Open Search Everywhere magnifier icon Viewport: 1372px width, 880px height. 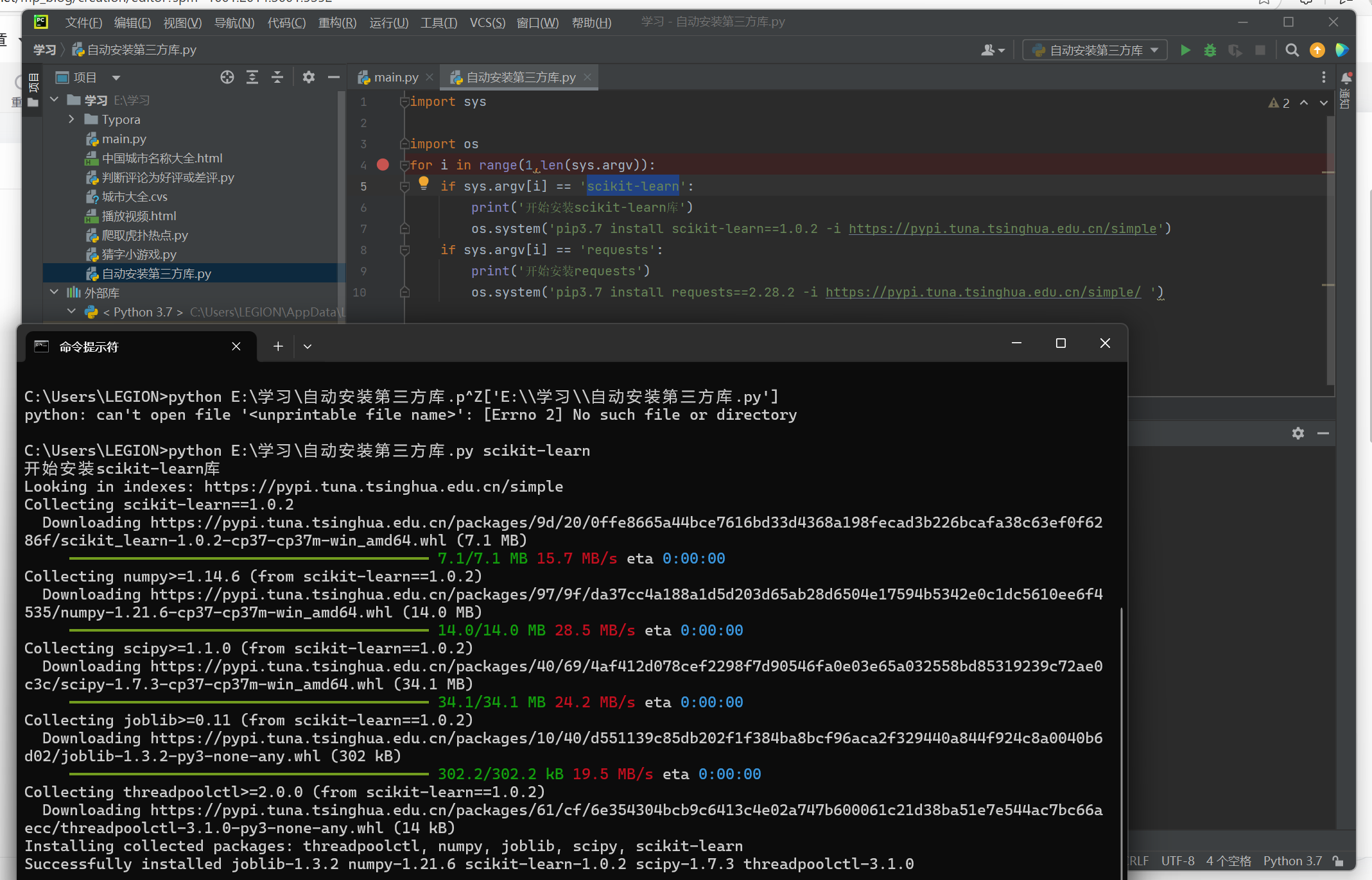pyautogui.click(x=1292, y=50)
